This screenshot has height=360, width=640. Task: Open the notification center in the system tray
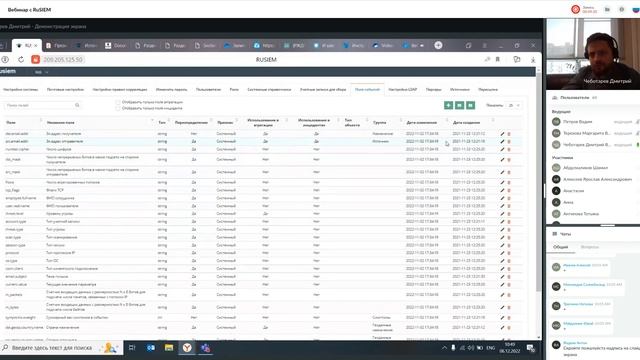click(531, 348)
